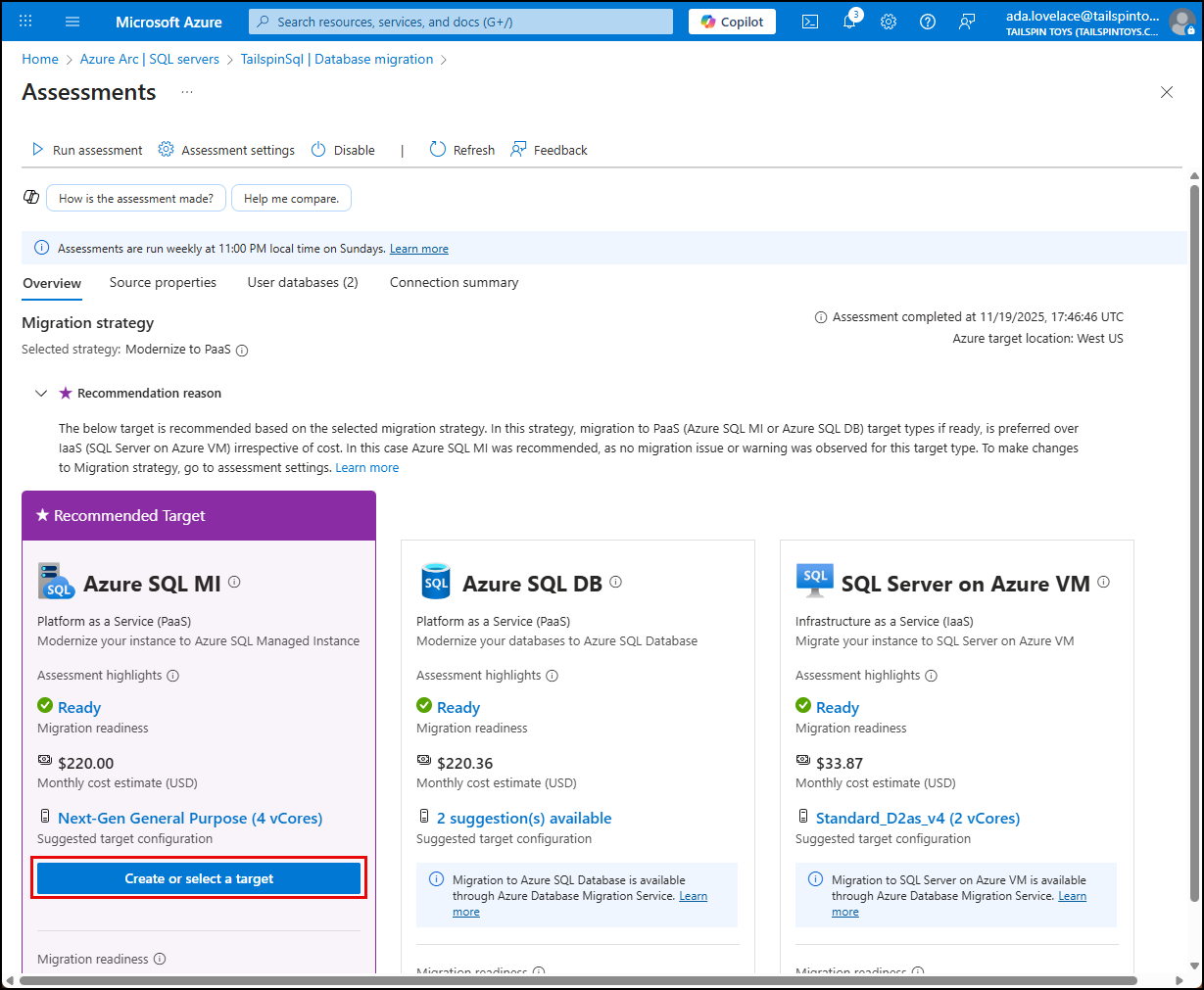Open the portal settings gear
The image size is (1204, 990).
click(888, 21)
